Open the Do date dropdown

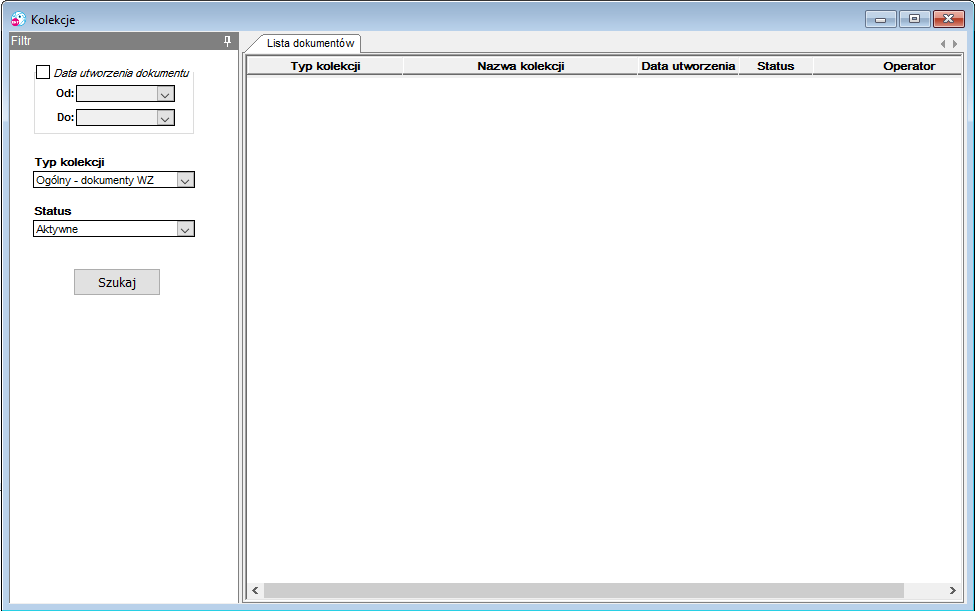(165, 117)
